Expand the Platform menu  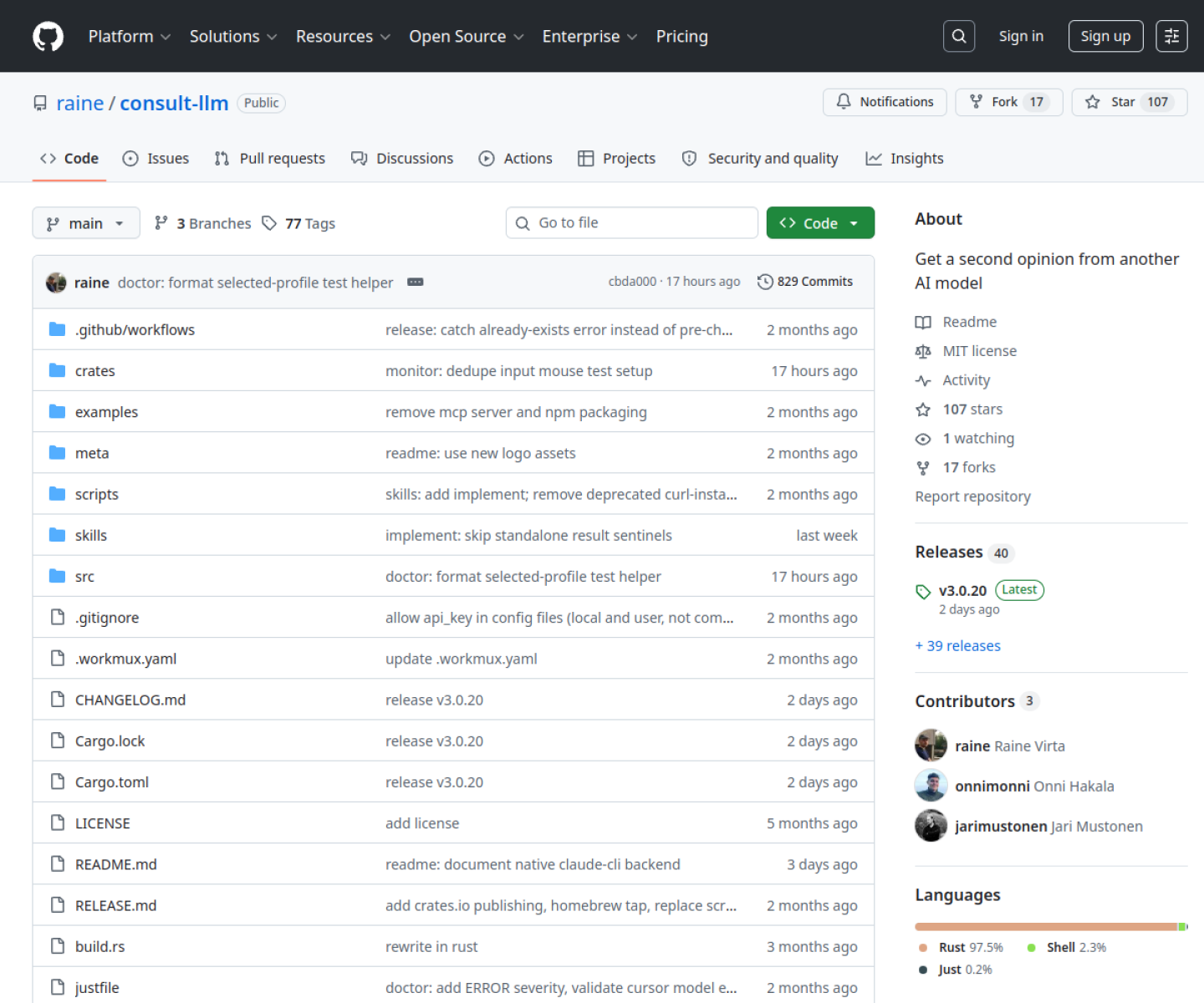click(130, 37)
